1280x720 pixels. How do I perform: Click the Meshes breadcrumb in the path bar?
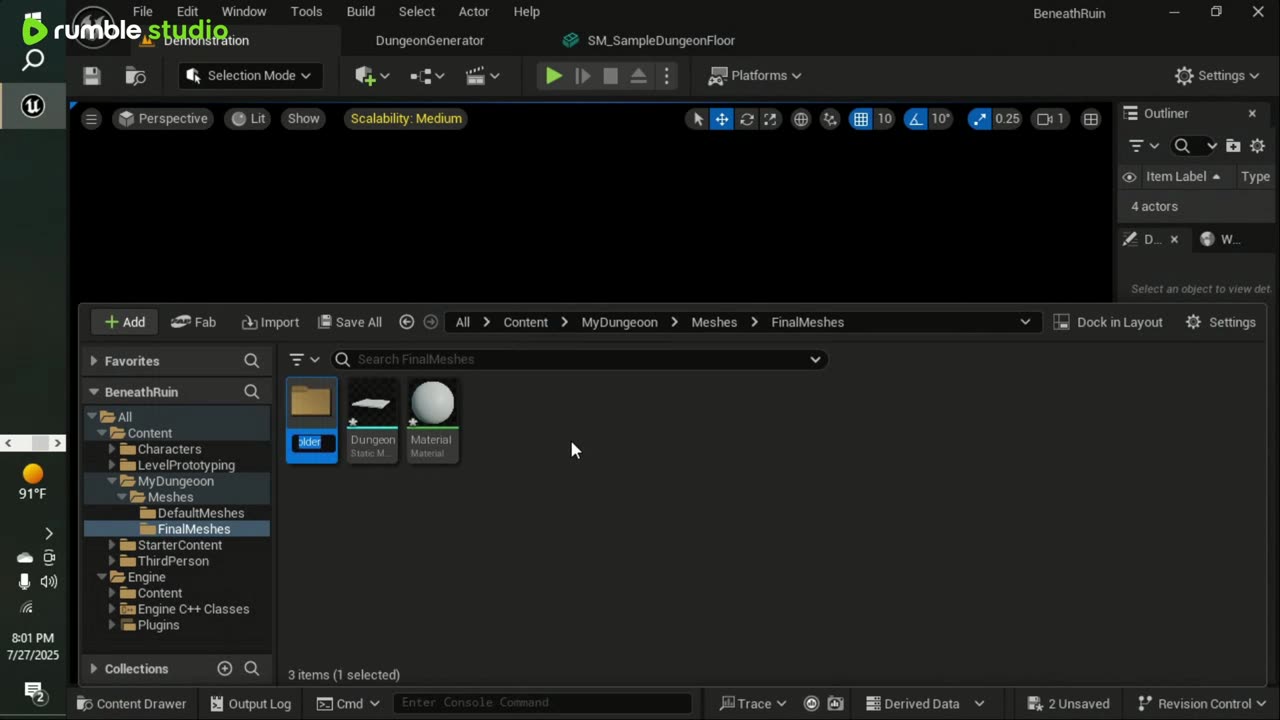click(714, 322)
